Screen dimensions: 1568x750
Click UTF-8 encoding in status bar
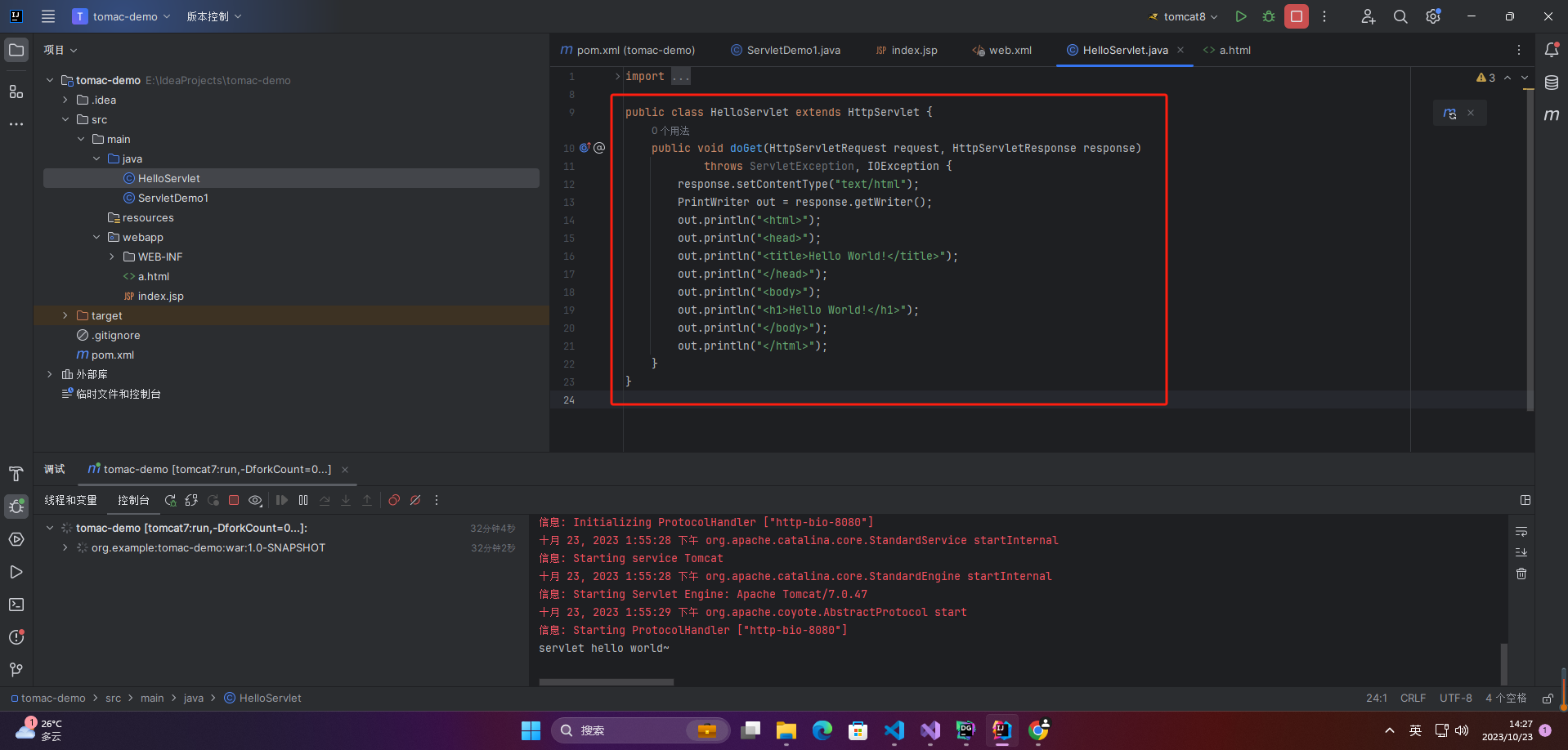(x=1455, y=699)
